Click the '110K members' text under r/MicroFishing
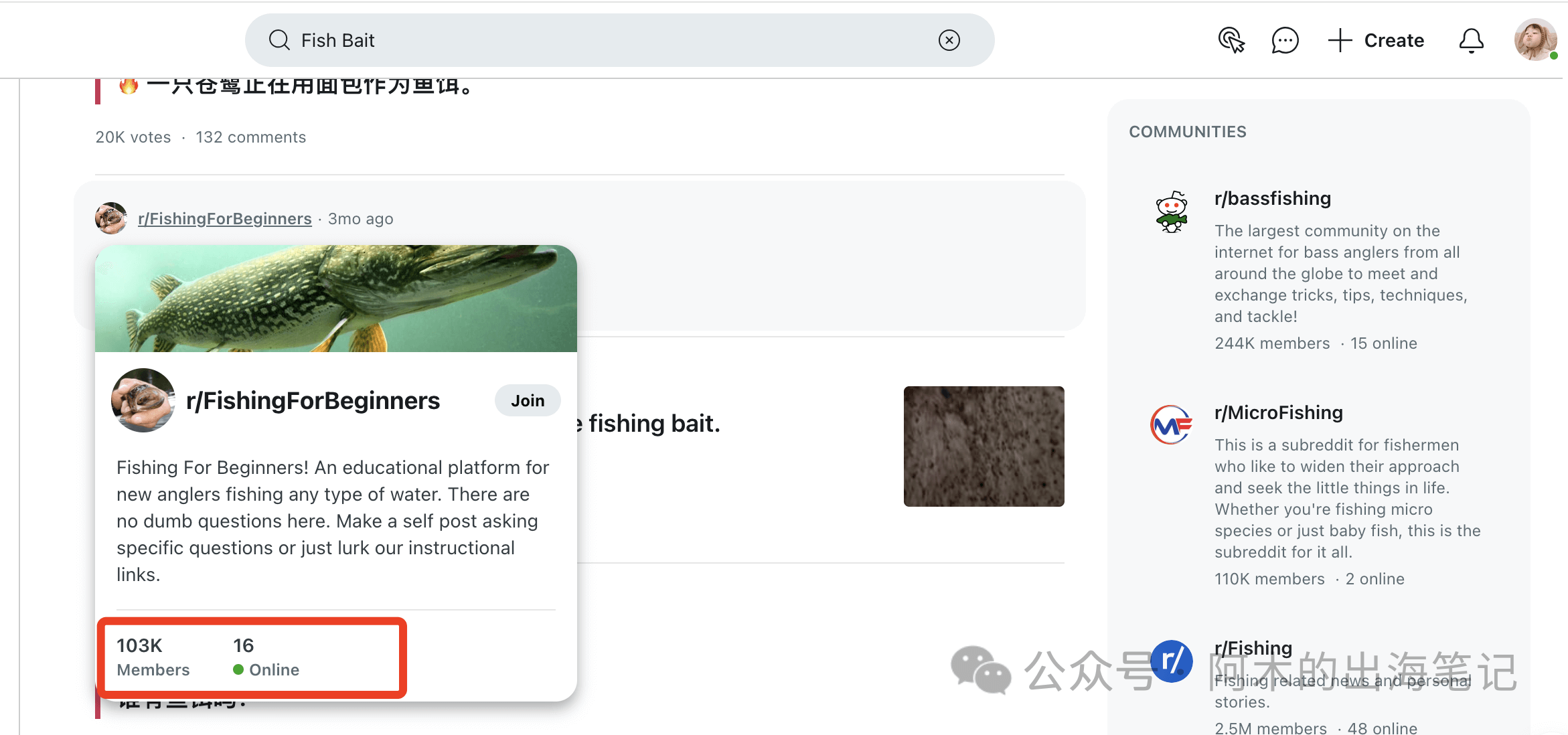Viewport: 1568px width, 735px height. coord(1269,579)
